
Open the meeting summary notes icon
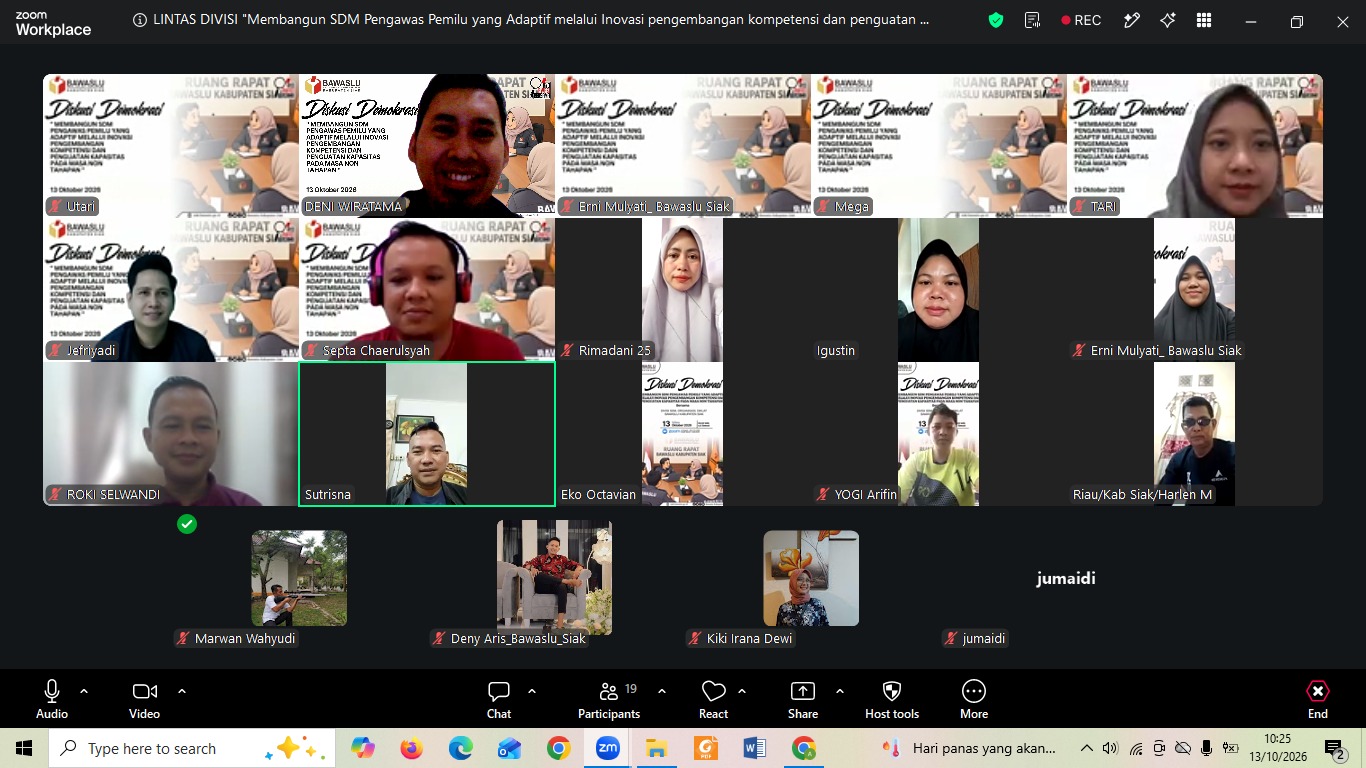(1033, 20)
